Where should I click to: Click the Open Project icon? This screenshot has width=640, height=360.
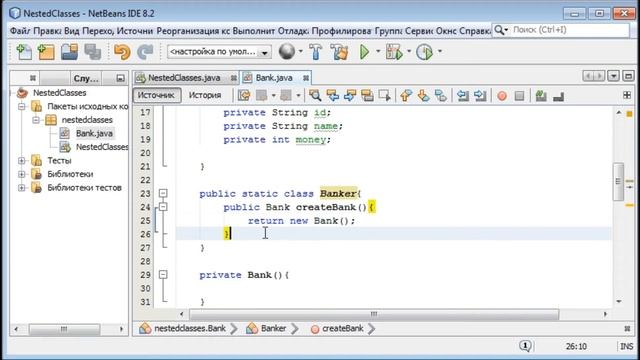[69, 52]
